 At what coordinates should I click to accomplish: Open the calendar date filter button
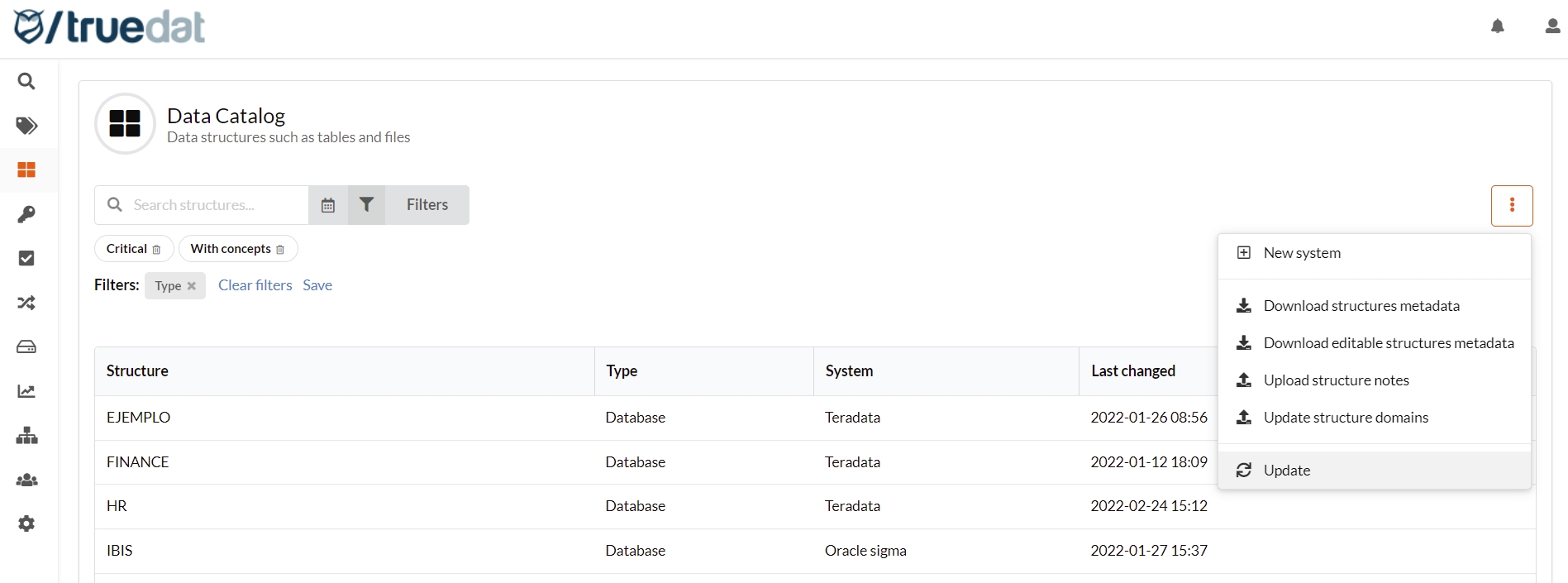point(328,205)
